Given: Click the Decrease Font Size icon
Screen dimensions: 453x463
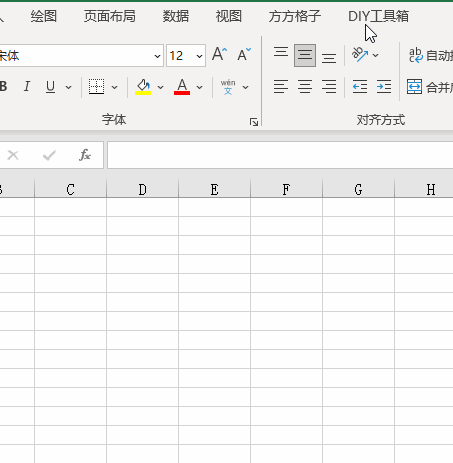Looking at the screenshot, I should (x=244, y=54).
